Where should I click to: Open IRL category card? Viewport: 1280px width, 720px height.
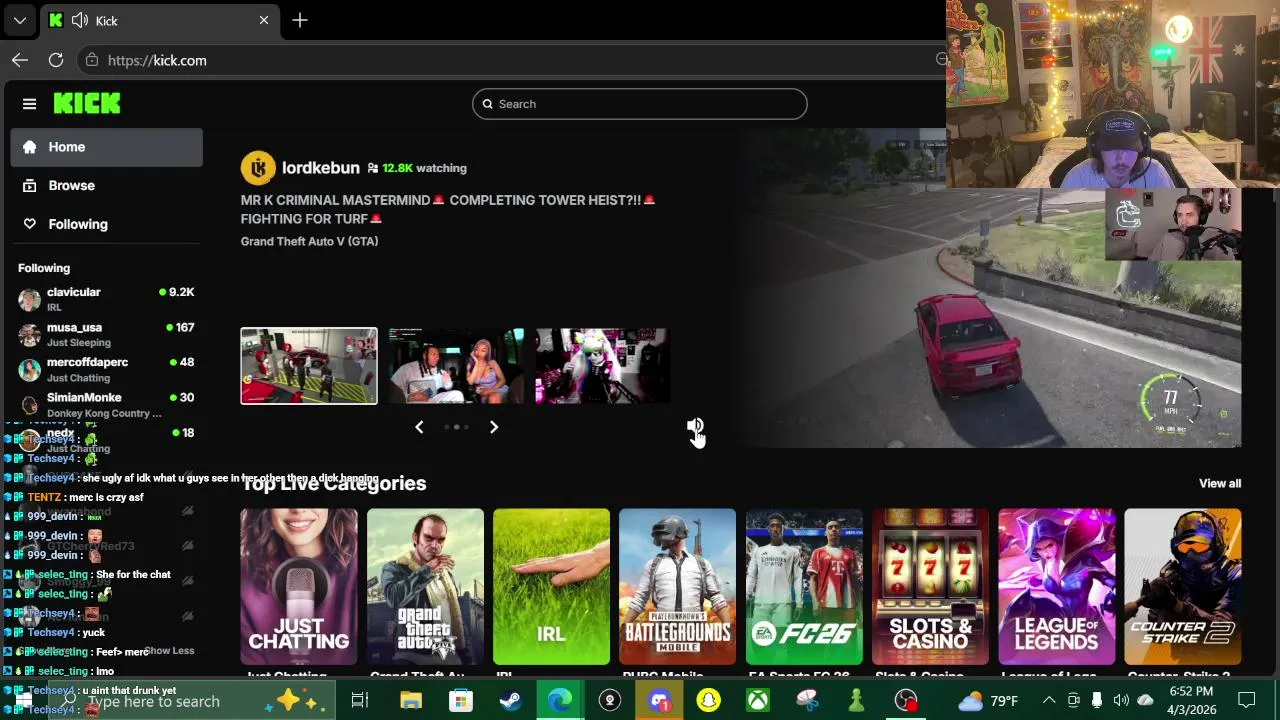[551, 587]
